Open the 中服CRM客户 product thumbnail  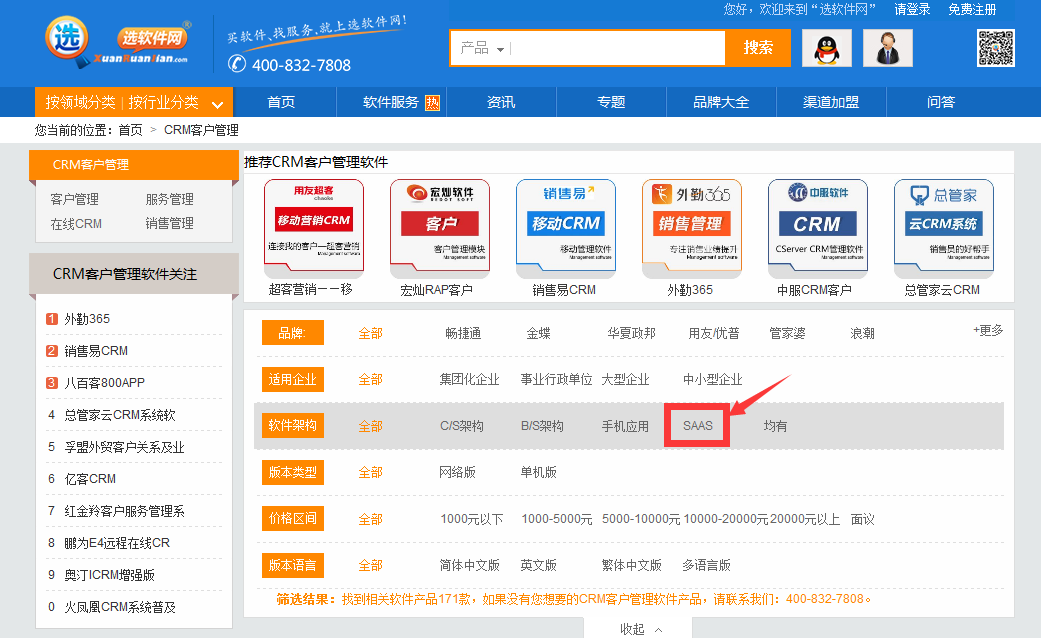(818, 229)
